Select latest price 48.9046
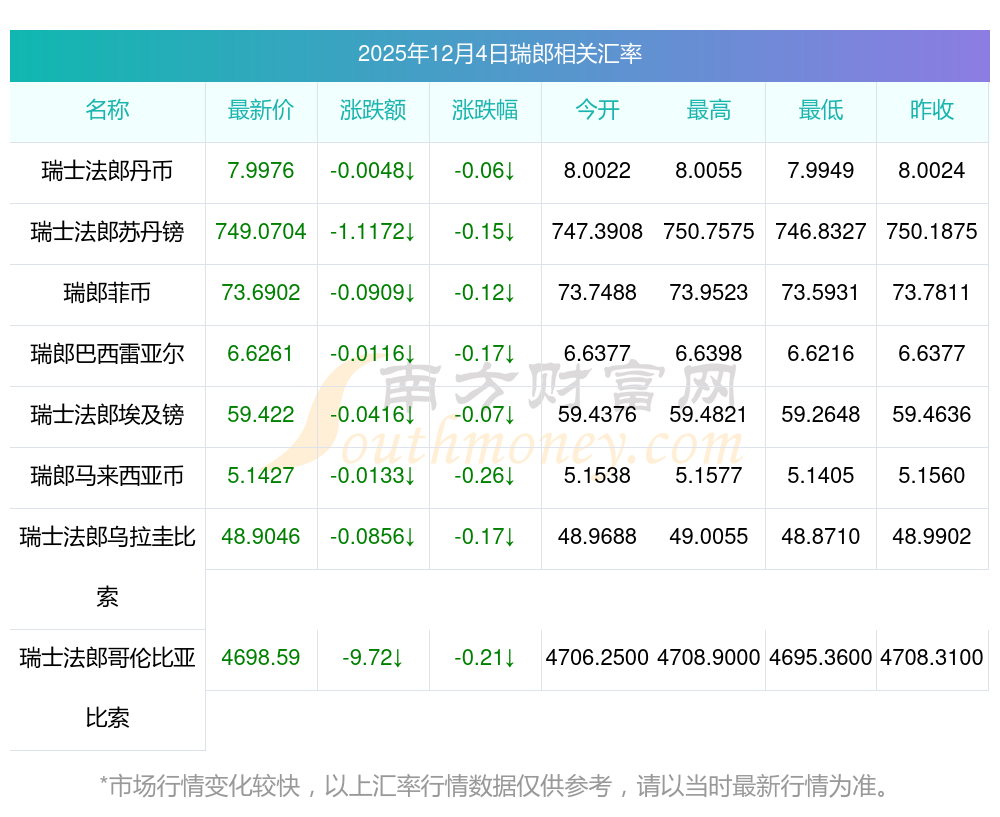Screen dimensions: 1000x817 pyautogui.click(x=261, y=536)
